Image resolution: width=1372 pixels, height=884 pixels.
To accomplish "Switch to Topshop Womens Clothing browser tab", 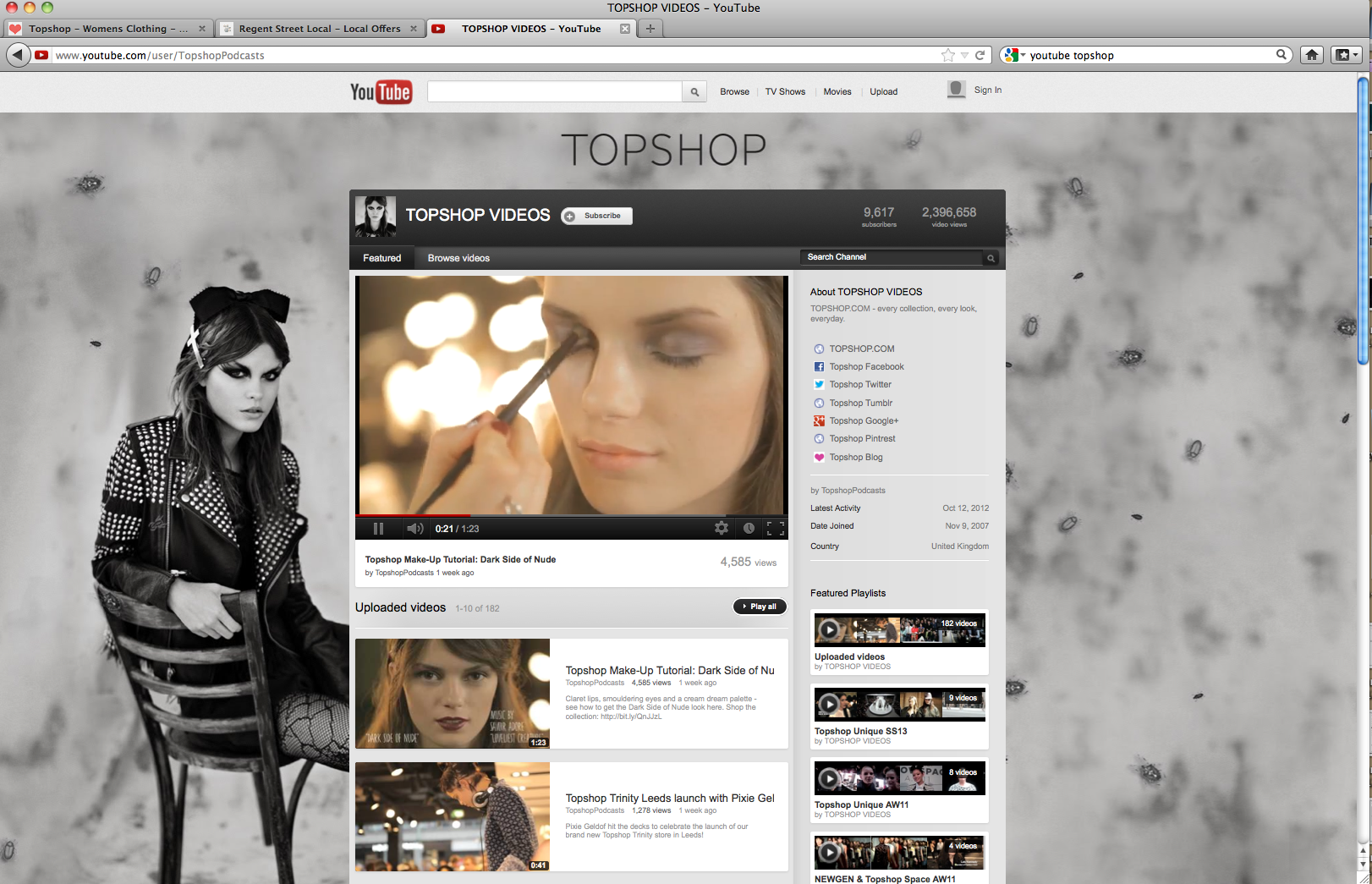I will (107, 28).
